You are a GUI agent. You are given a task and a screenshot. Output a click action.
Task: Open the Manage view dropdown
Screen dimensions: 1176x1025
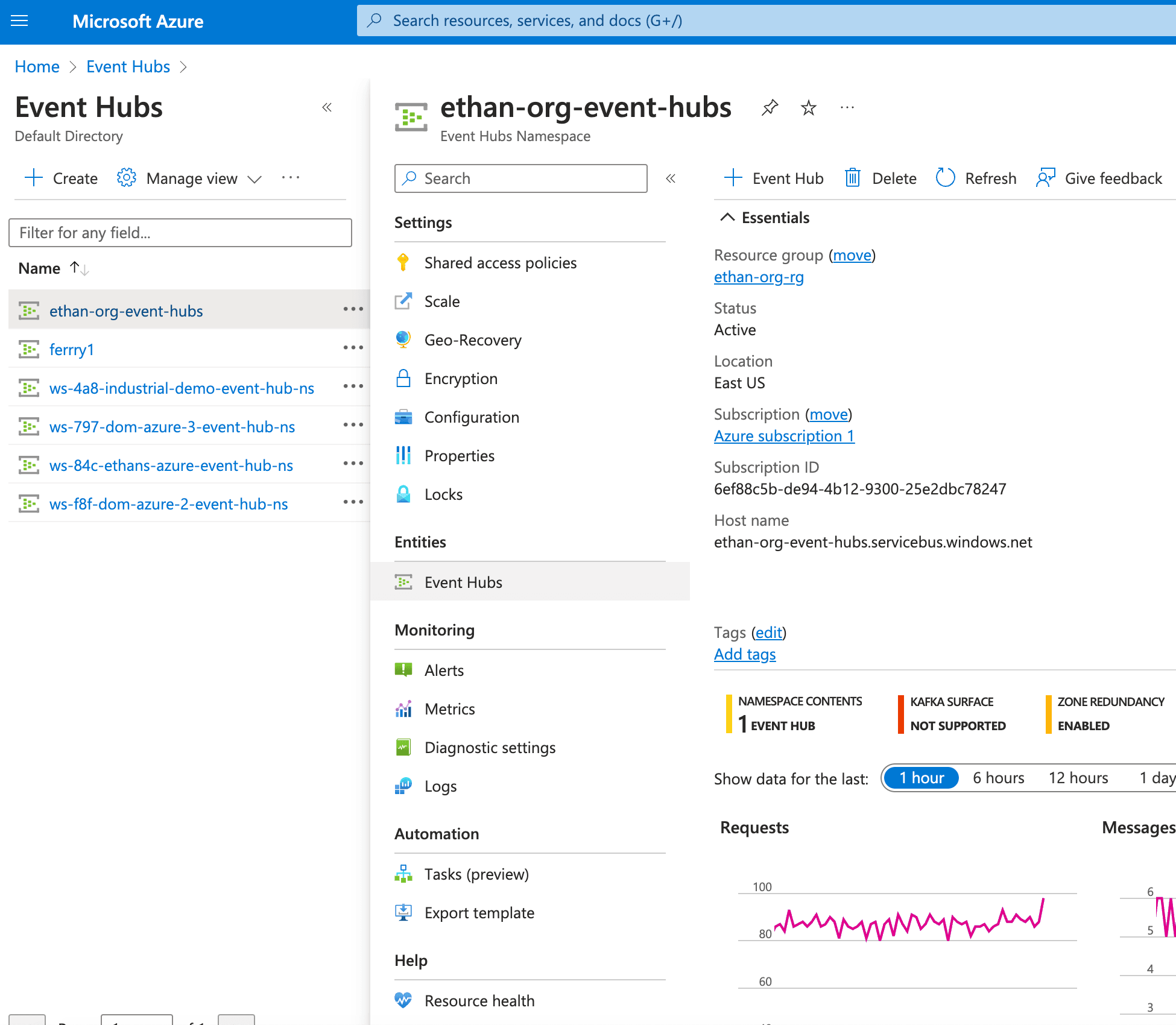click(x=189, y=178)
